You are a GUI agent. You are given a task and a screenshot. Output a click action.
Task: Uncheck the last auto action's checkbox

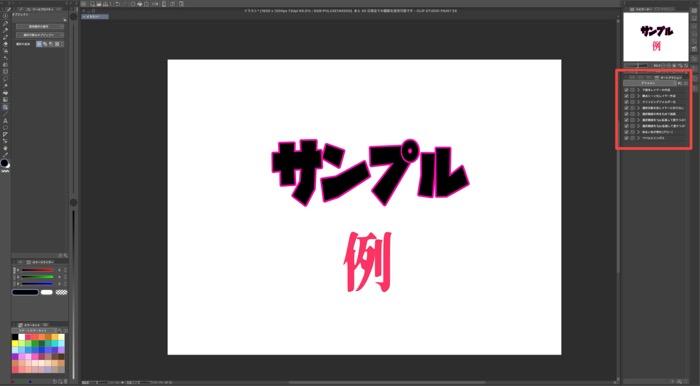pyautogui.click(x=626, y=138)
